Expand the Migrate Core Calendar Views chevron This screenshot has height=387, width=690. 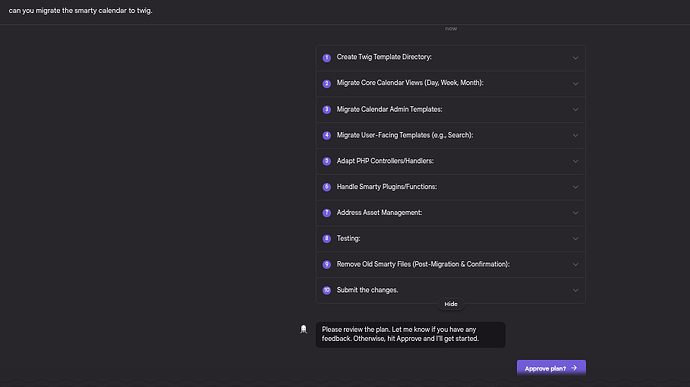point(575,84)
